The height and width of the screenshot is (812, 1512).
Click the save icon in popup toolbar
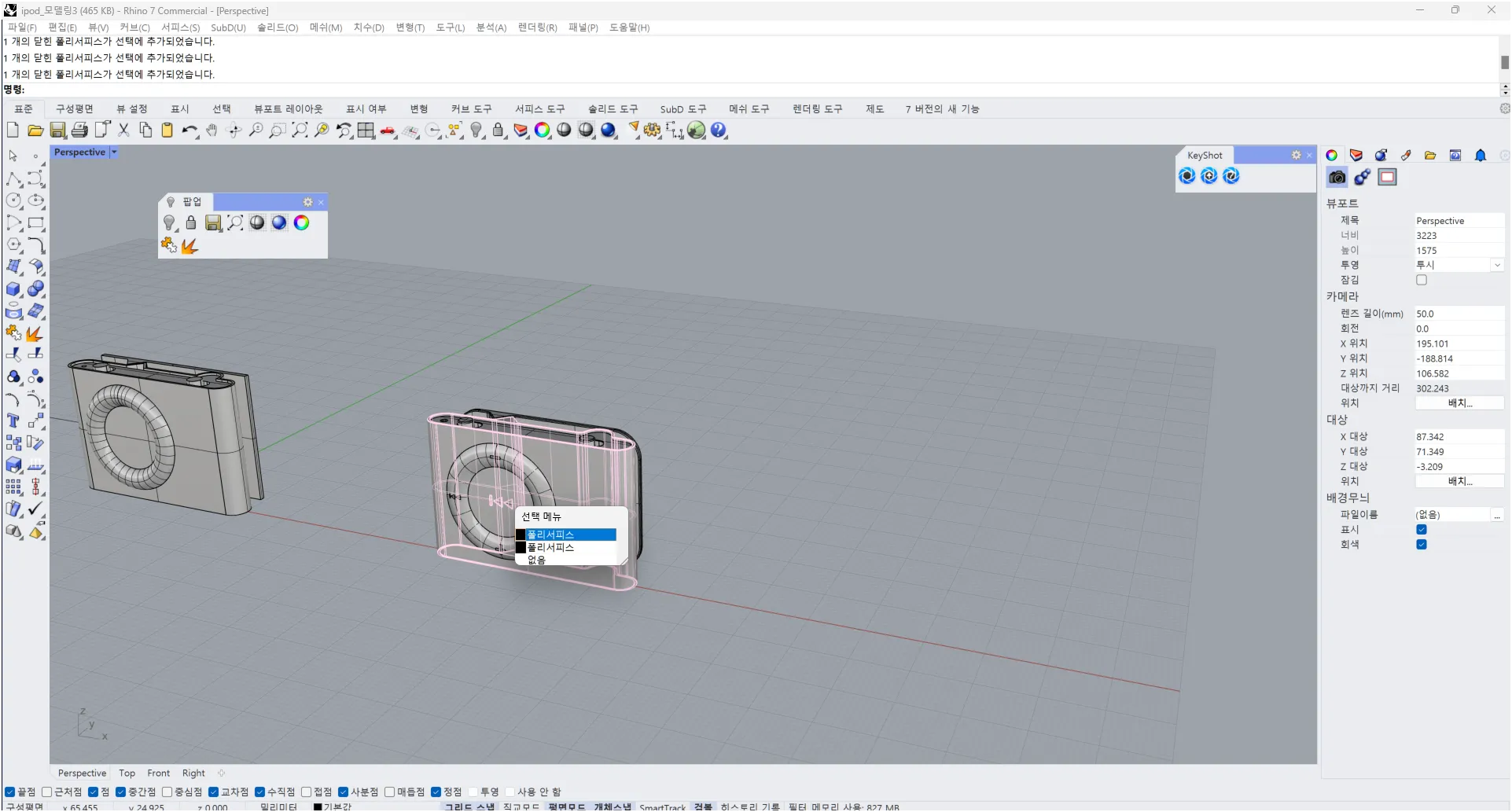(213, 223)
